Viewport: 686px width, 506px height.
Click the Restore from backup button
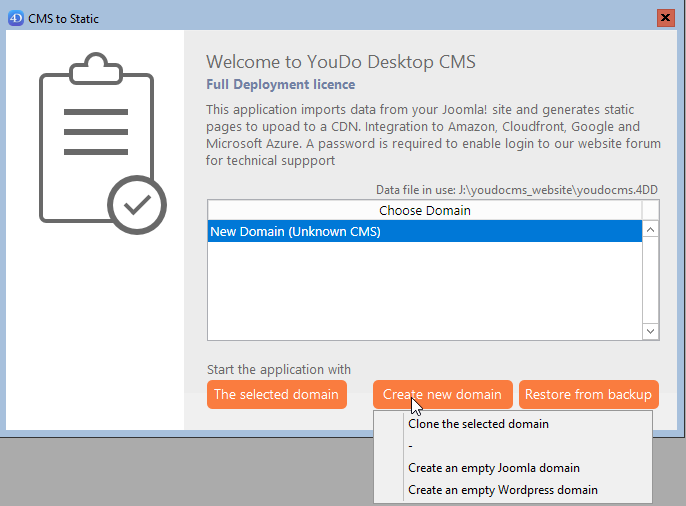tap(588, 394)
